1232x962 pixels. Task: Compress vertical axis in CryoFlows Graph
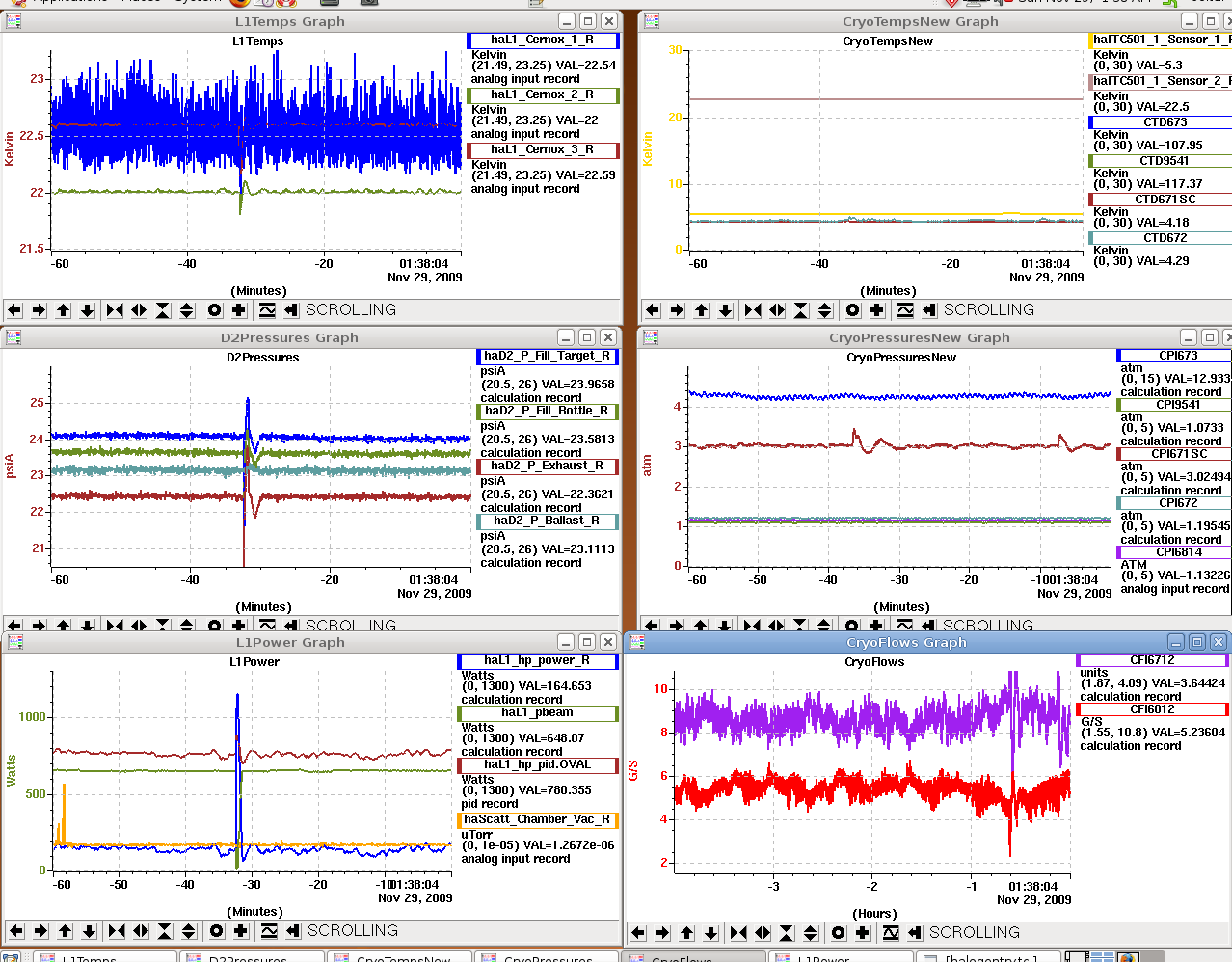pyautogui.click(x=787, y=933)
